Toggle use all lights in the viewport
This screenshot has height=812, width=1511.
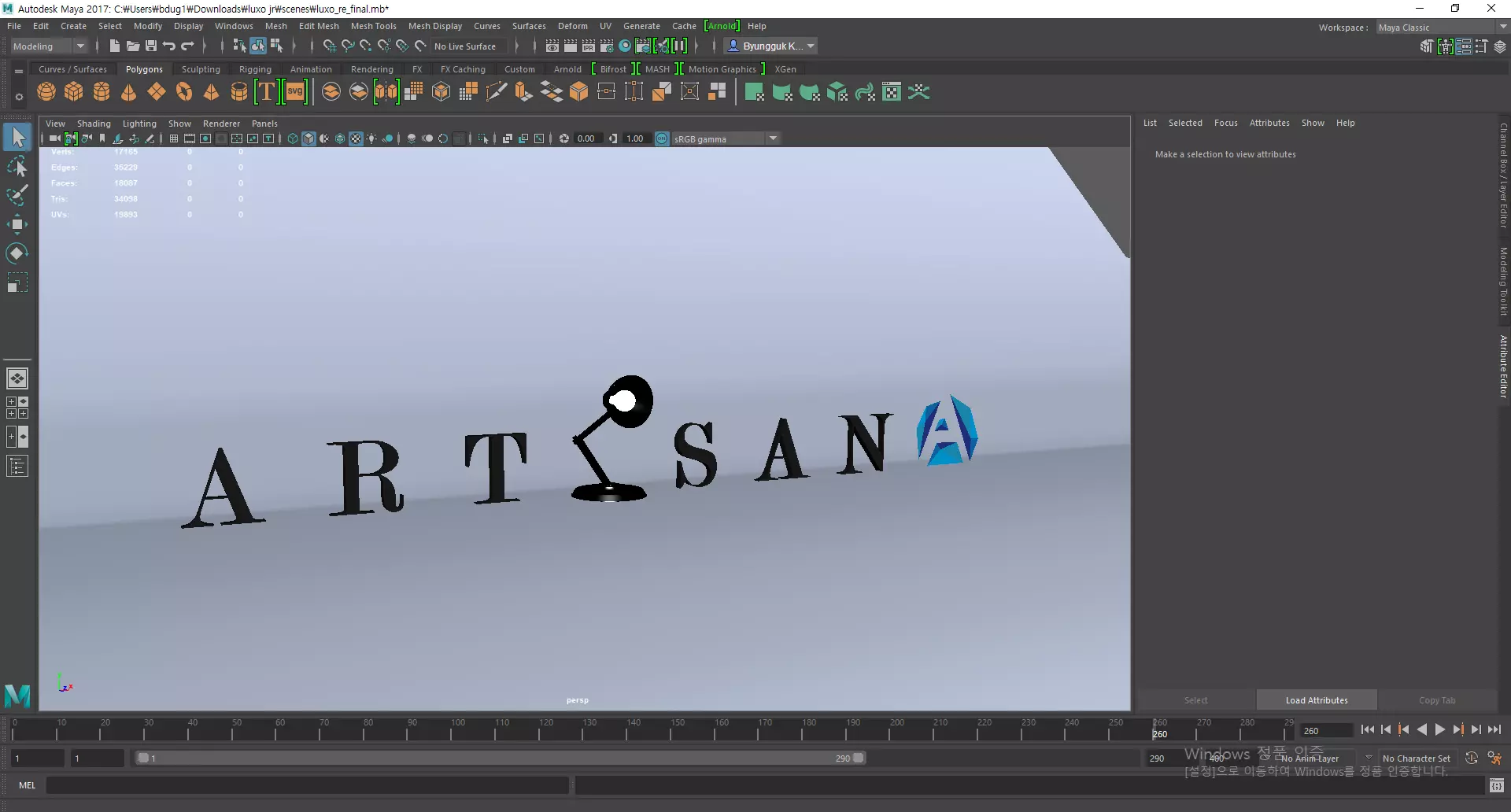pos(371,138)
